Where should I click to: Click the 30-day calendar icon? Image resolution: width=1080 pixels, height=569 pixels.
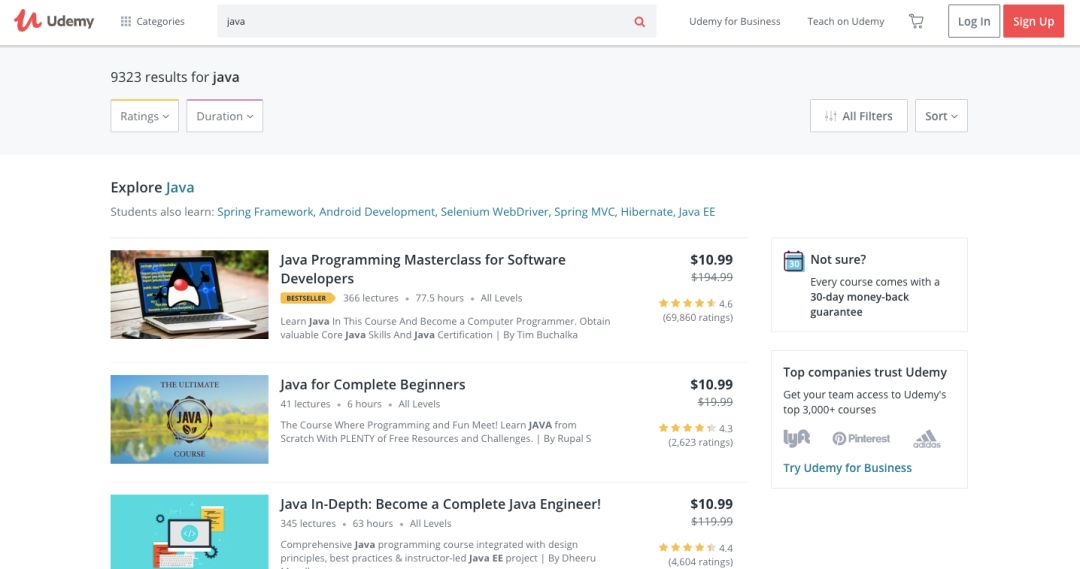point(793,261)
